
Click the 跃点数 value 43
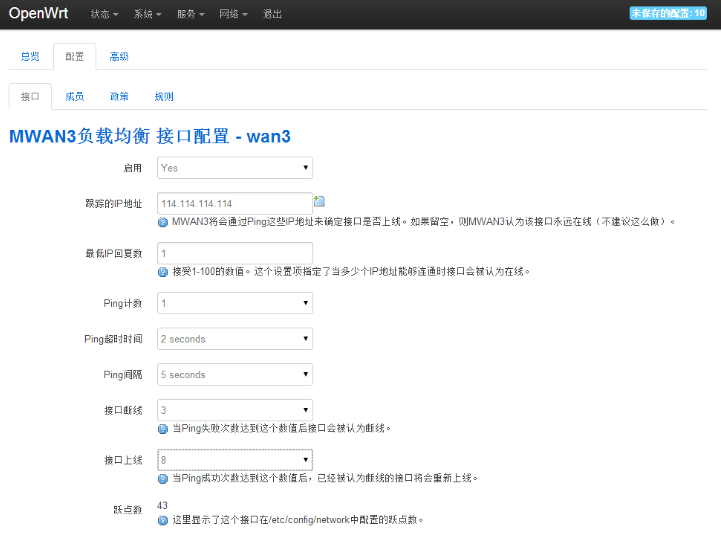[162, 505]
